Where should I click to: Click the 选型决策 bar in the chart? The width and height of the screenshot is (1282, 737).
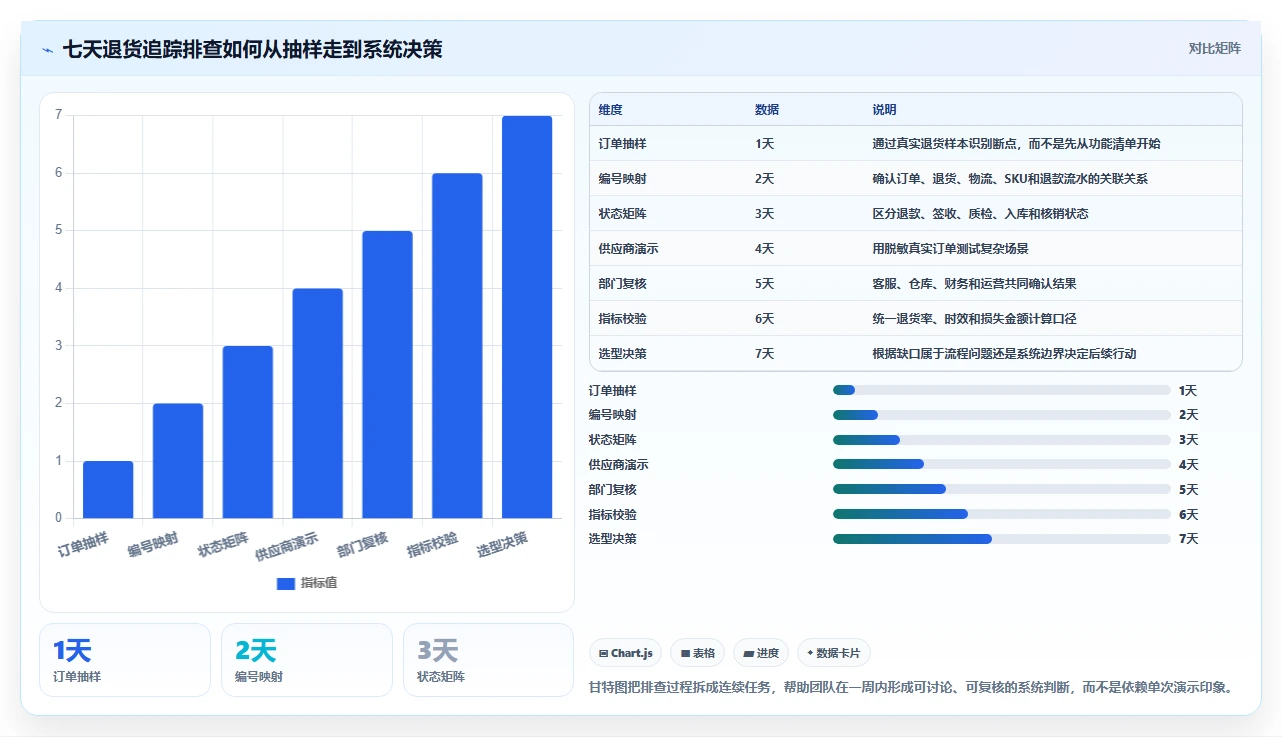(x=527, y=317)
